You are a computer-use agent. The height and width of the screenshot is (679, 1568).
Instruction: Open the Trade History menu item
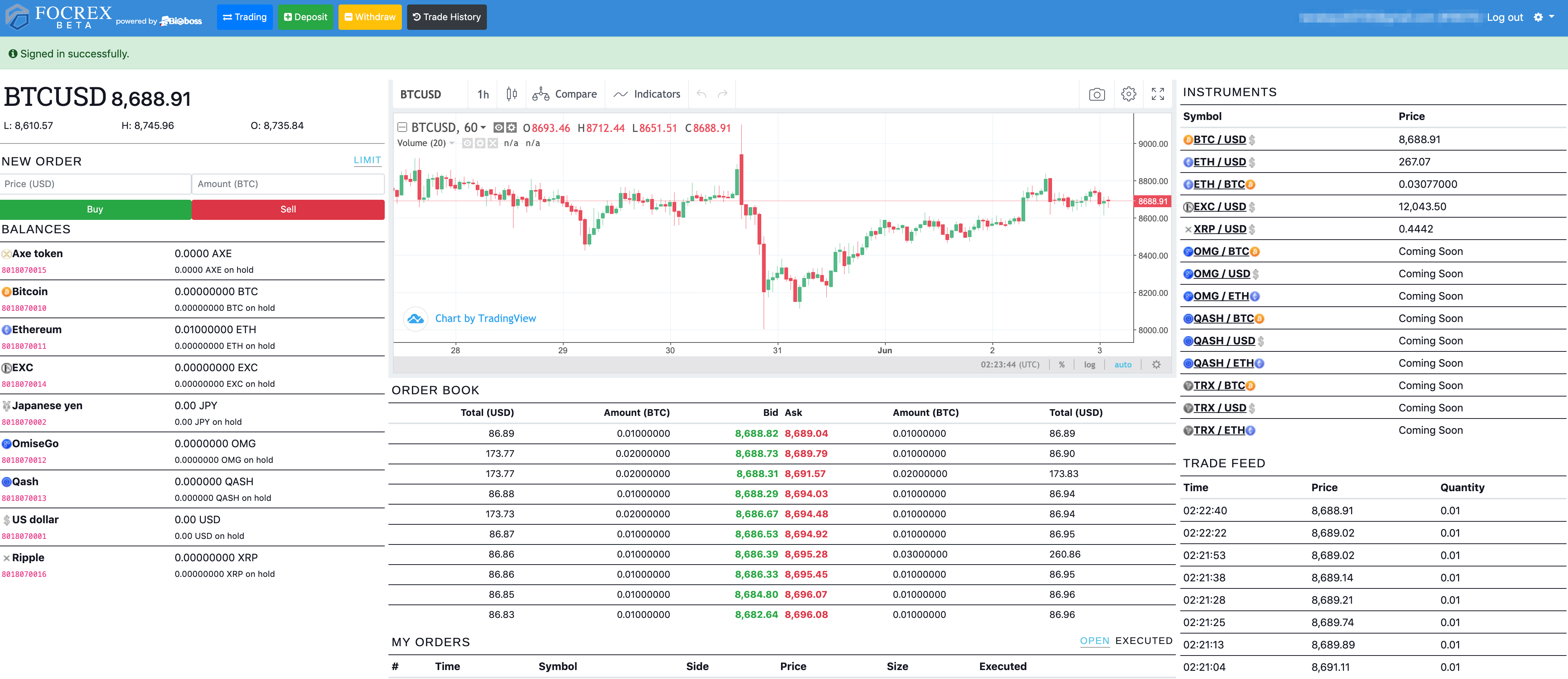click(446, 17)
